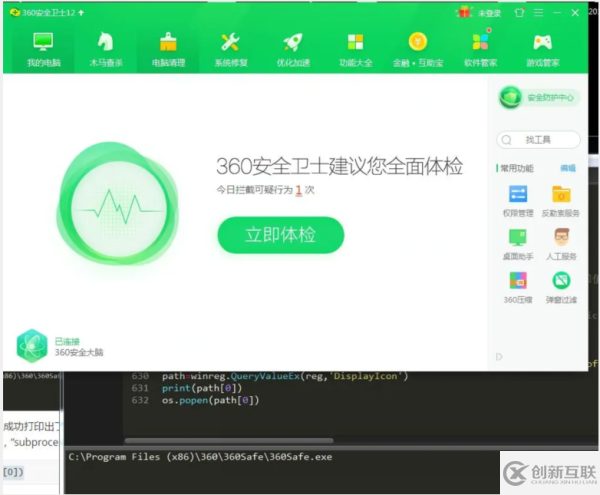Open 权限管理 permission tool
Screen dimensions: 600x495
coord(518,201)
